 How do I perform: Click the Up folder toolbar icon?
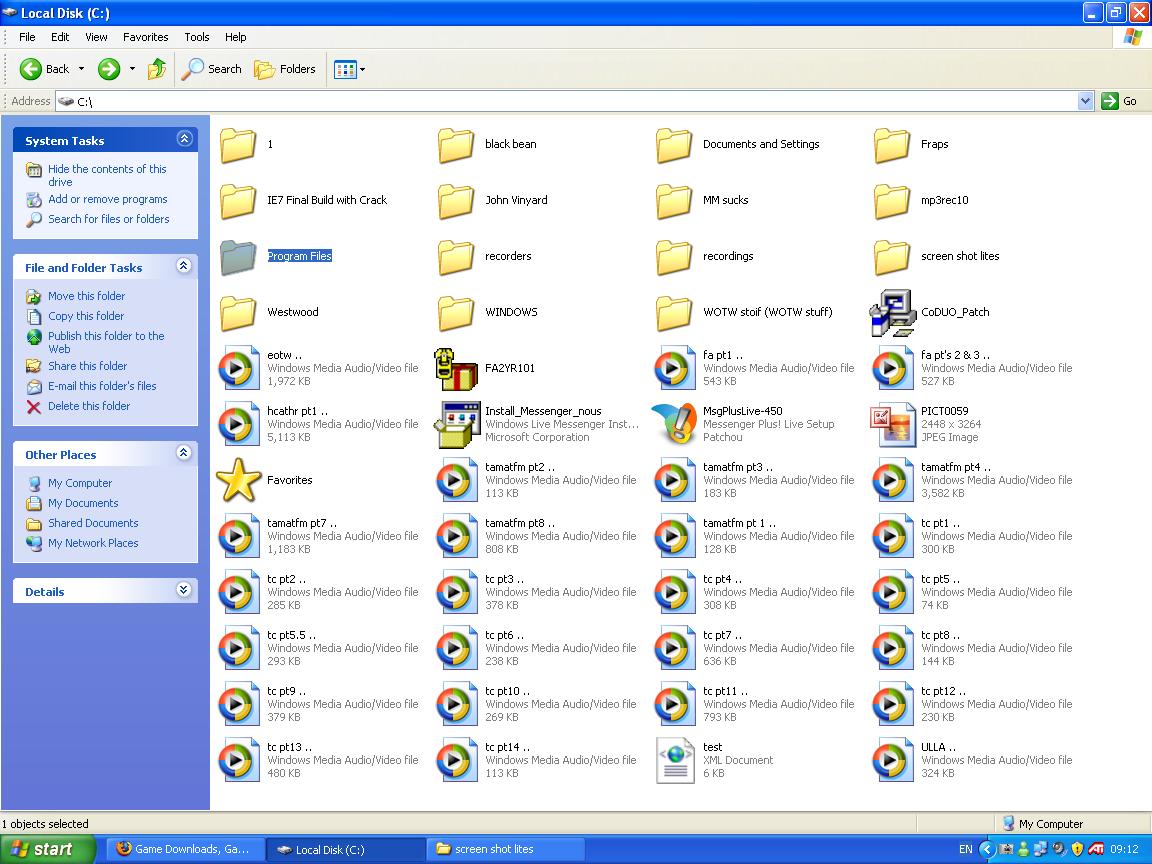(x=156, y=69)
